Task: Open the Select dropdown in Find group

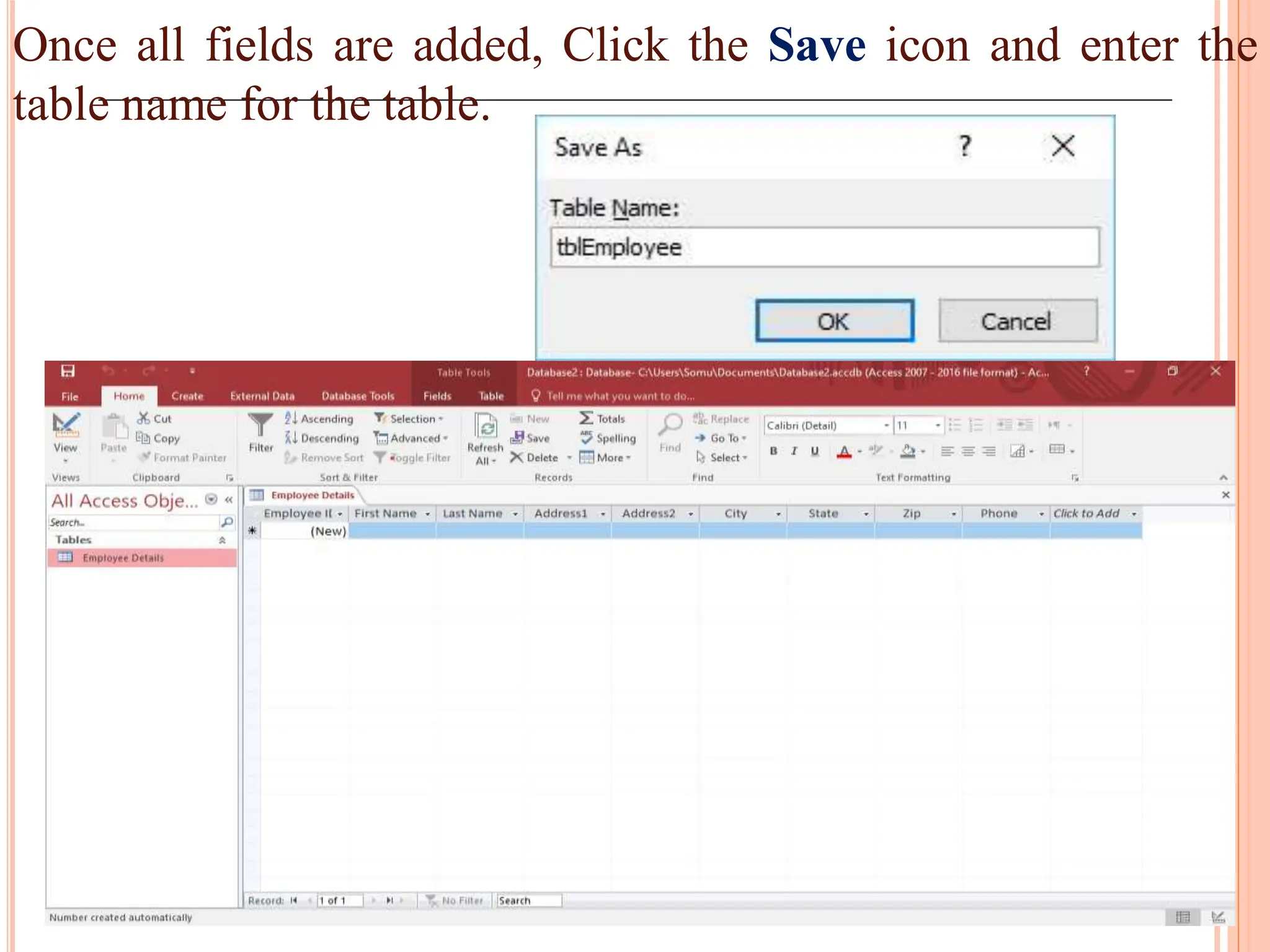Action: click(722, 457)
